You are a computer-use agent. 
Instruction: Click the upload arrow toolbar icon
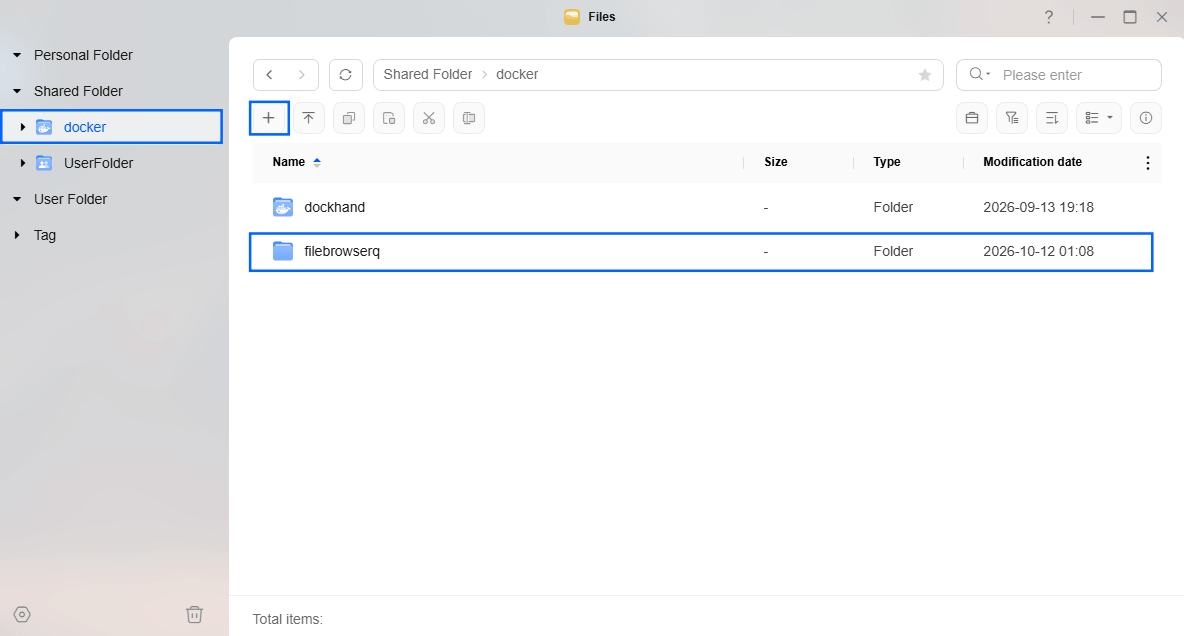pyautogui.click(x=309, y=118)
